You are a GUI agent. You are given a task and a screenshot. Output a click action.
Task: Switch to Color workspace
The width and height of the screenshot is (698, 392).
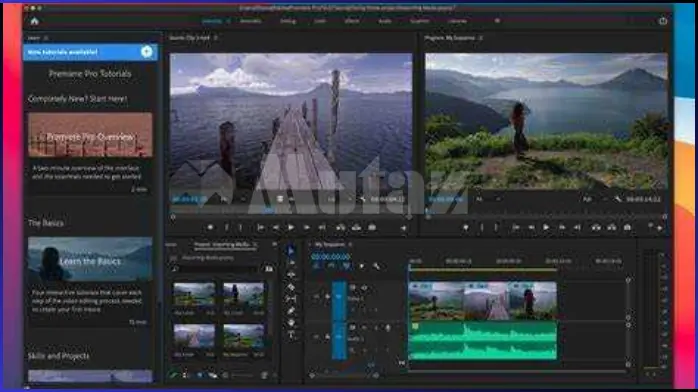pyautogui.click(x=320, y=21)
